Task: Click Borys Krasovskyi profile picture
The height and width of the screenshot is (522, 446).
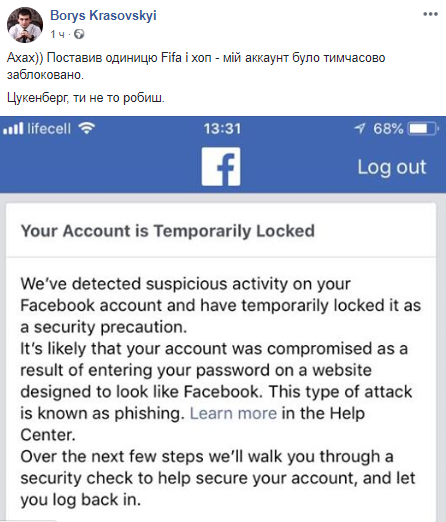Action: pyautogui.click(x=25, y=25)
